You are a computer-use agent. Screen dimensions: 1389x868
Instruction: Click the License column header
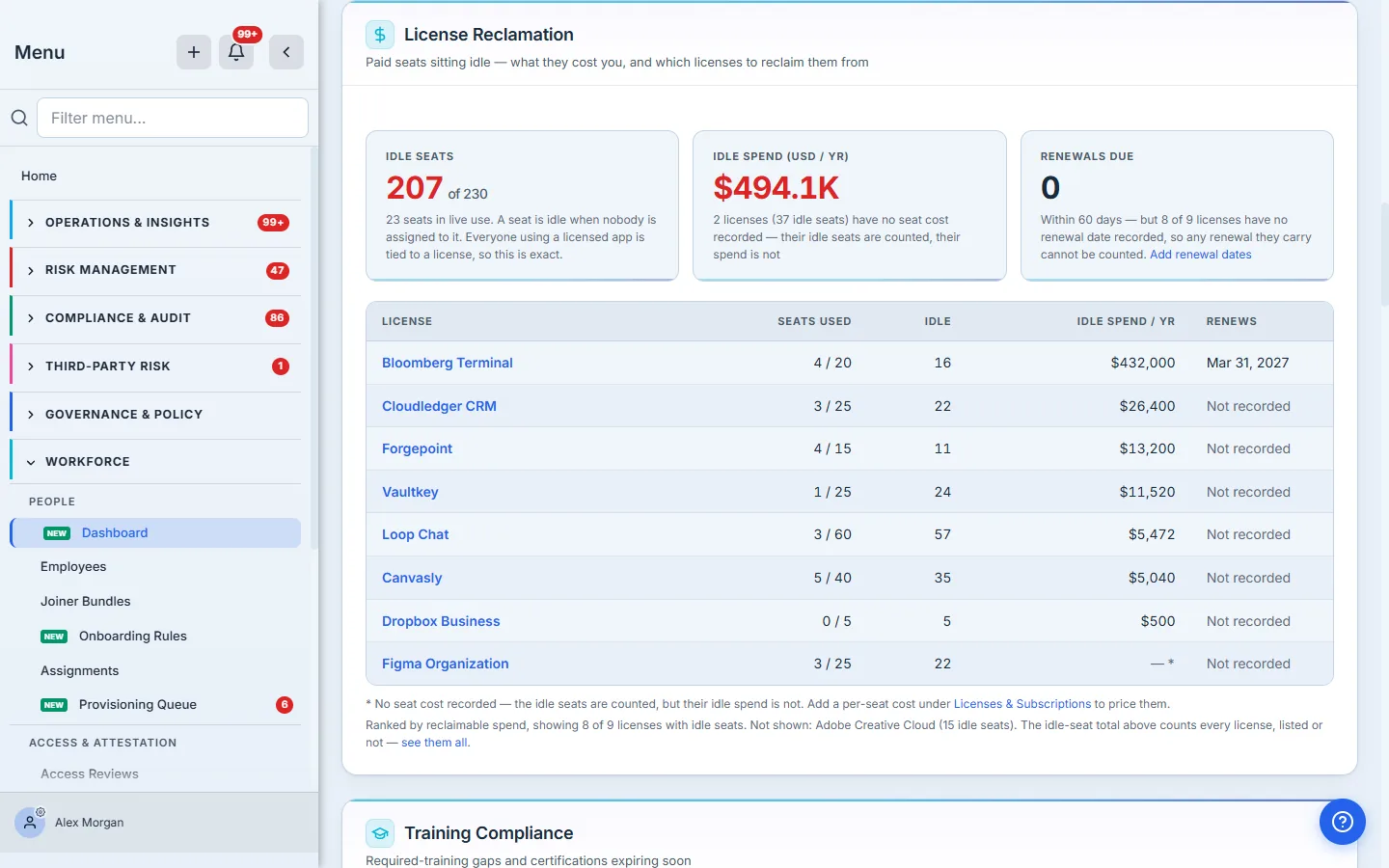coord(407,321)
